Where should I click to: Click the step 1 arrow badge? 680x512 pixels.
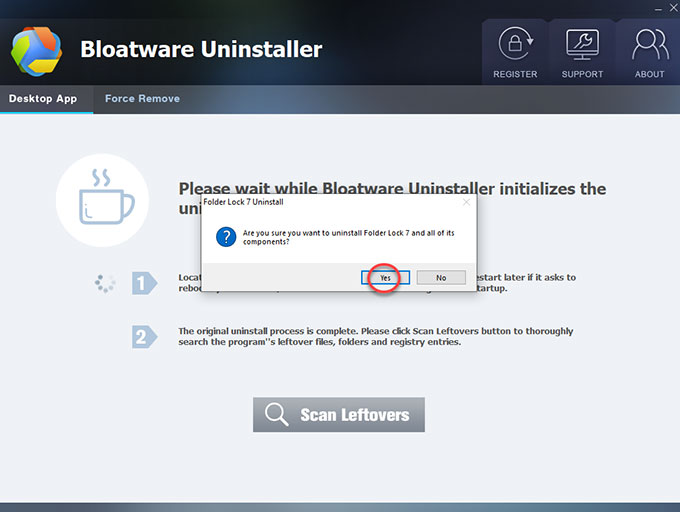point(144,283)
